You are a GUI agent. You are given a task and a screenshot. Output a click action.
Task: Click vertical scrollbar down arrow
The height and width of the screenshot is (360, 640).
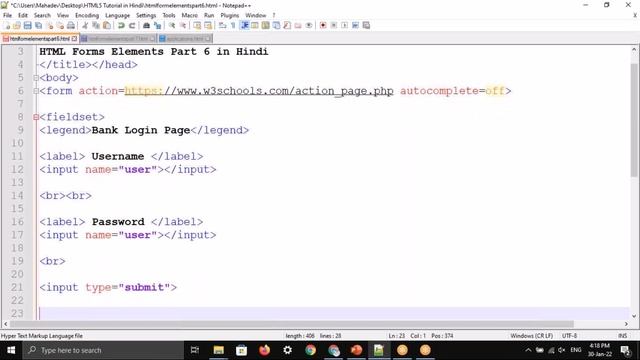634,316
